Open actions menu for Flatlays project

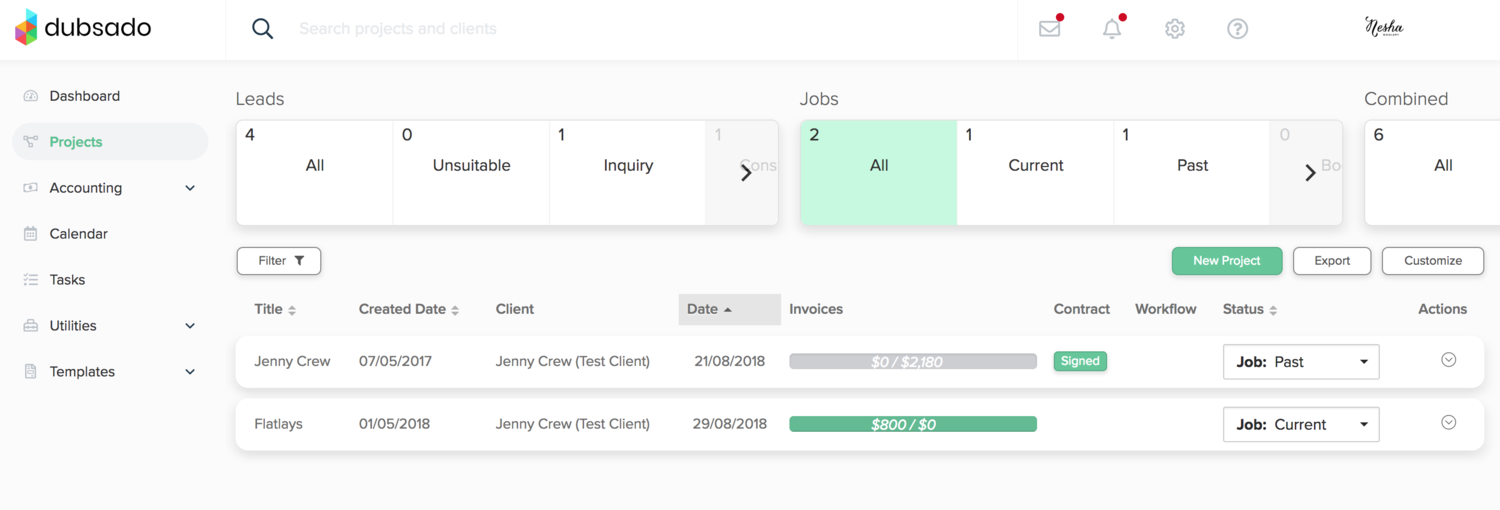pyautogui.click(x=1448, y=423)
